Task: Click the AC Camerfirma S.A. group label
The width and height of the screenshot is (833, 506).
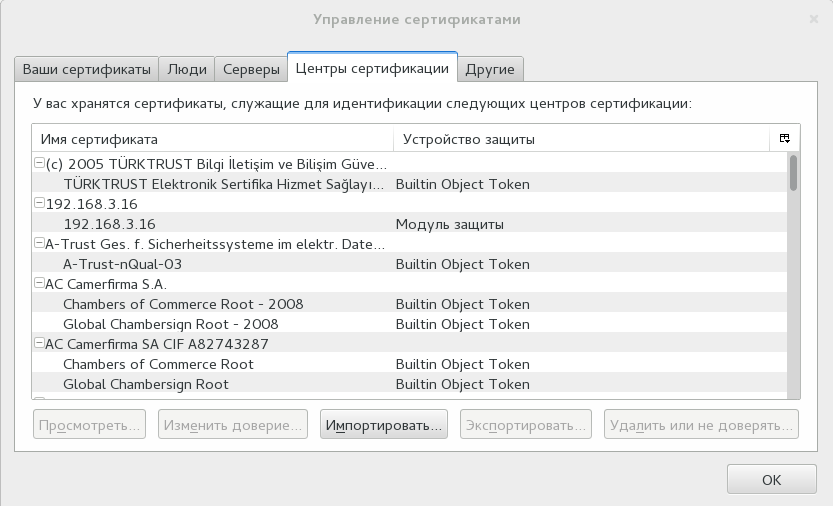Action: [x=106, y=284]
